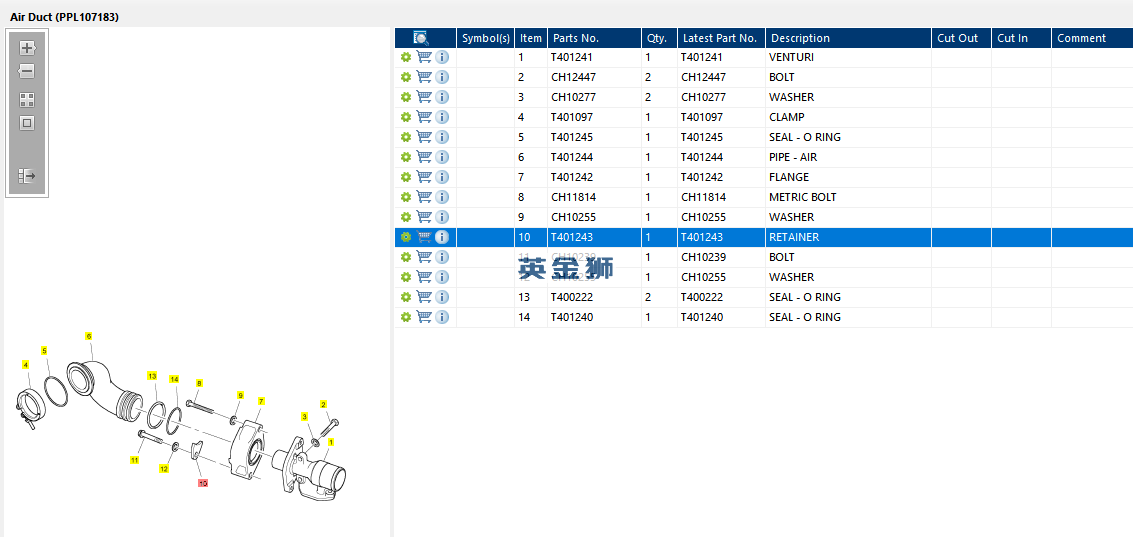The image size is (1133, 537).
Task: Add METRIC BOLT CH11814 to cart
Action: [424, 197]
